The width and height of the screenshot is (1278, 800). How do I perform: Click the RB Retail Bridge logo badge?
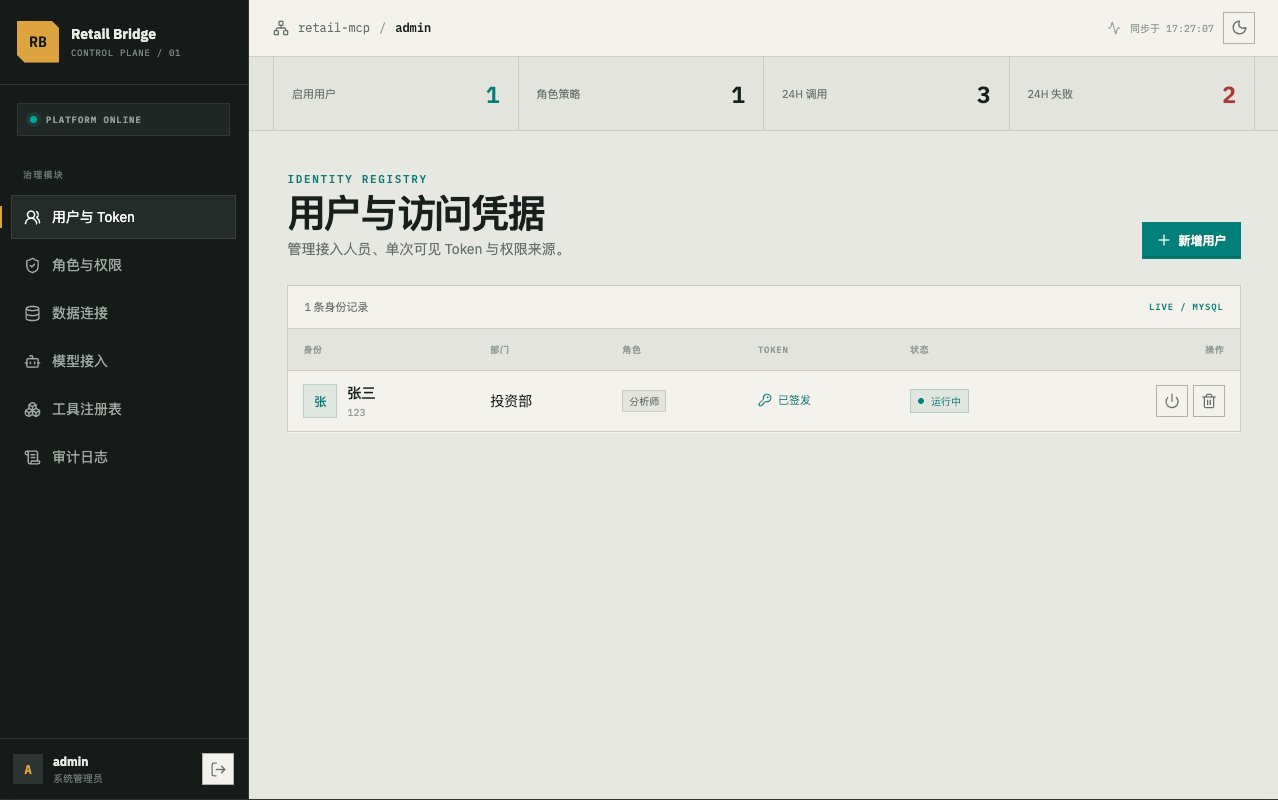[38, 42]
